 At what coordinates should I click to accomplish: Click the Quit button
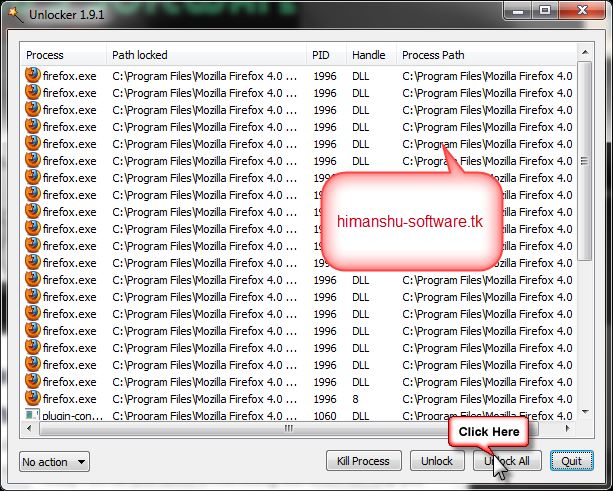click(572, 461)
